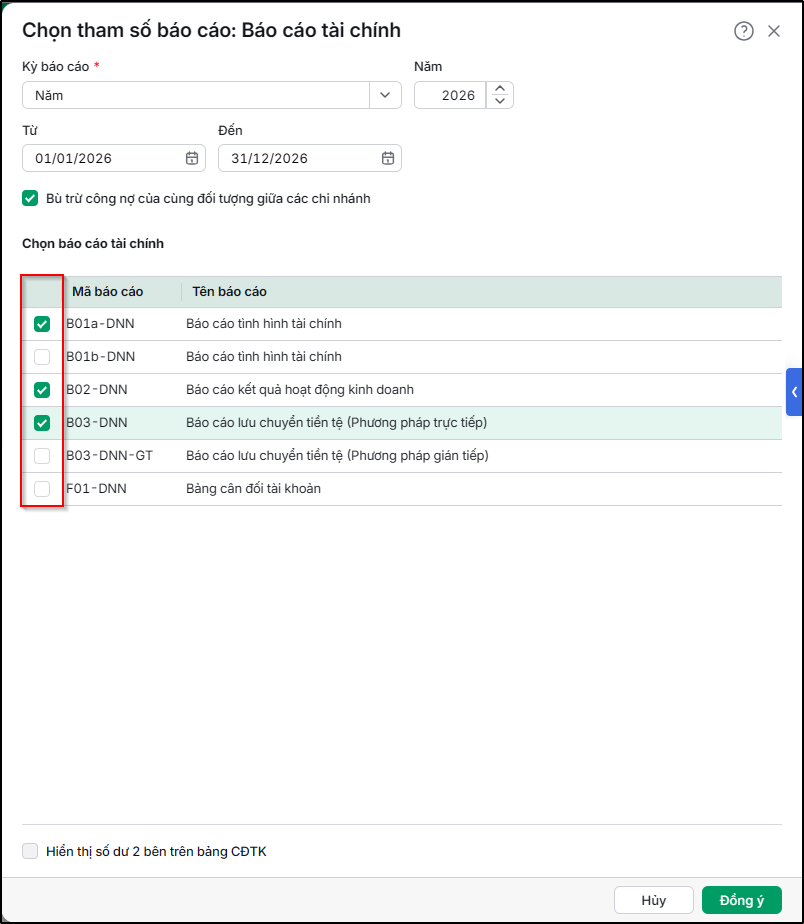Select the Bảng cân đối tài khoản row
The width and height of the screenshot is (804, 924).
402,489
